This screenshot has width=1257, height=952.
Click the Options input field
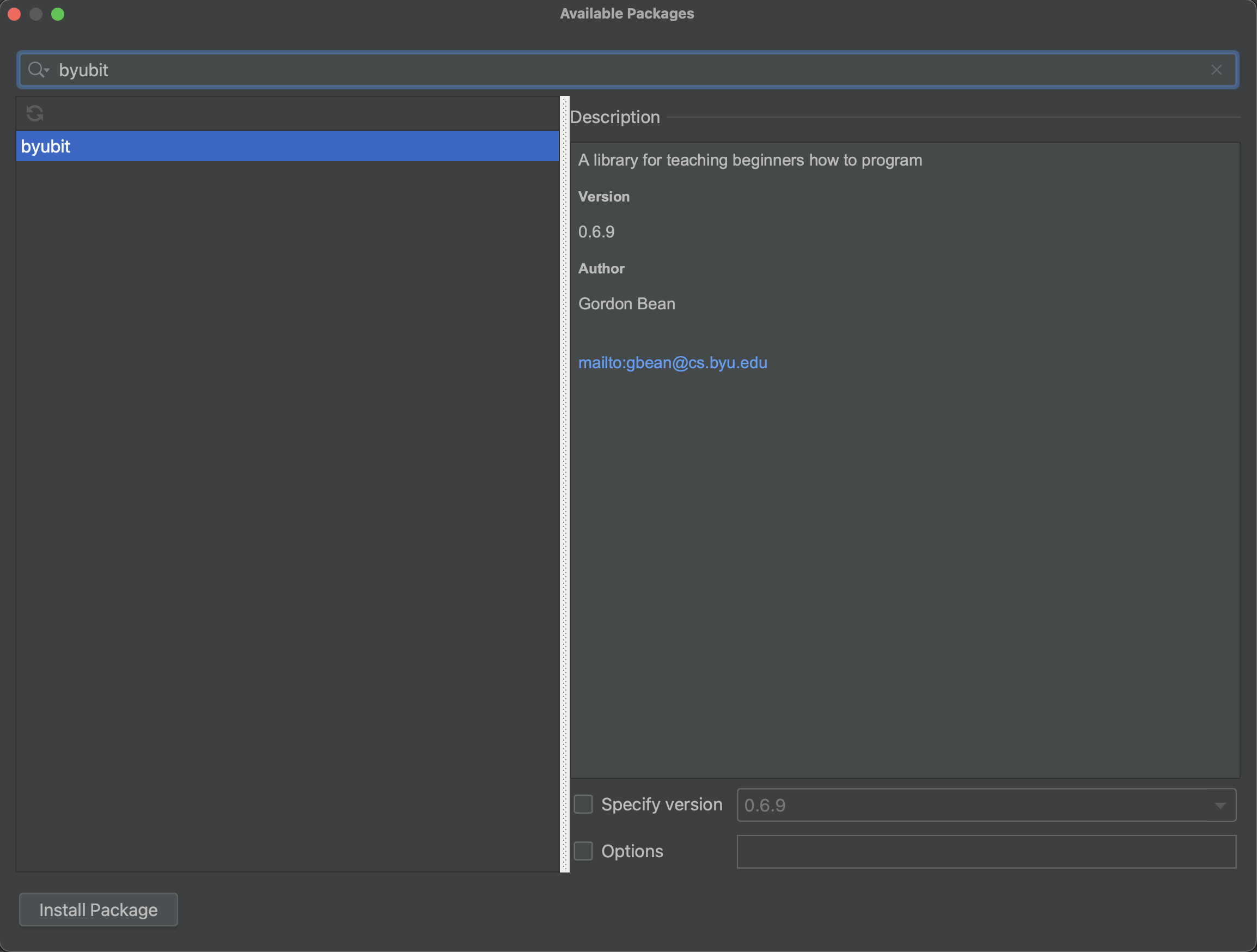(987, 851)
